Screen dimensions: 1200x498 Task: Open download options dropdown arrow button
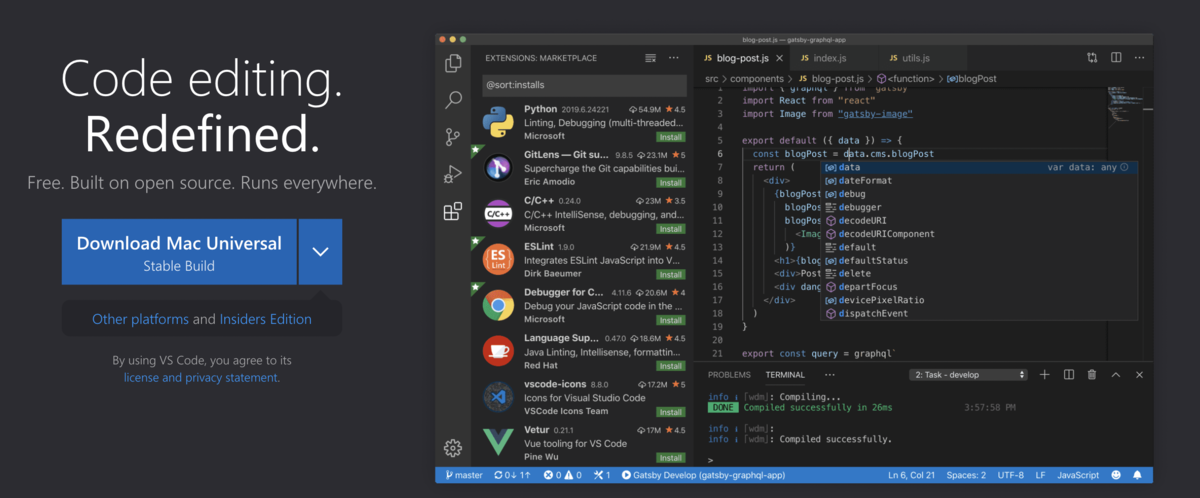click(320, 252)
